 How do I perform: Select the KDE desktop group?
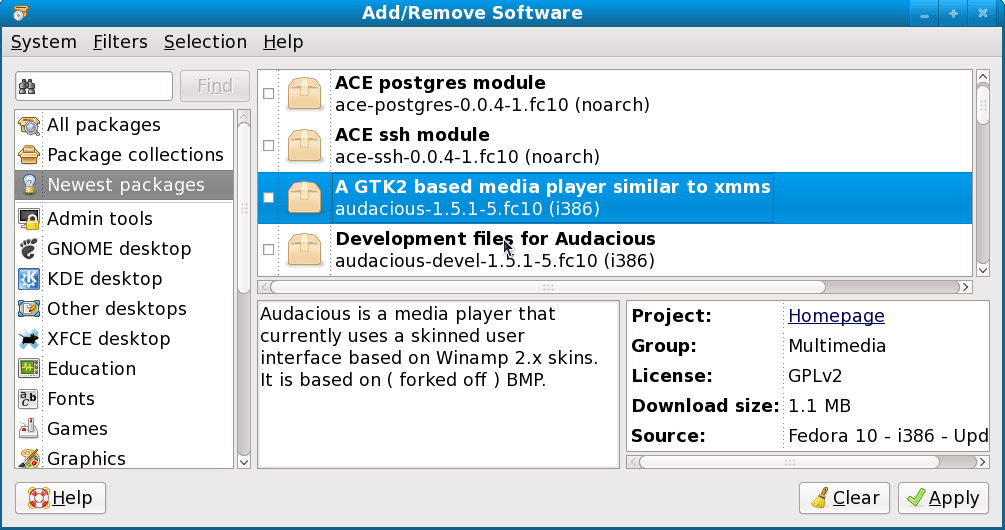point(124,279)
